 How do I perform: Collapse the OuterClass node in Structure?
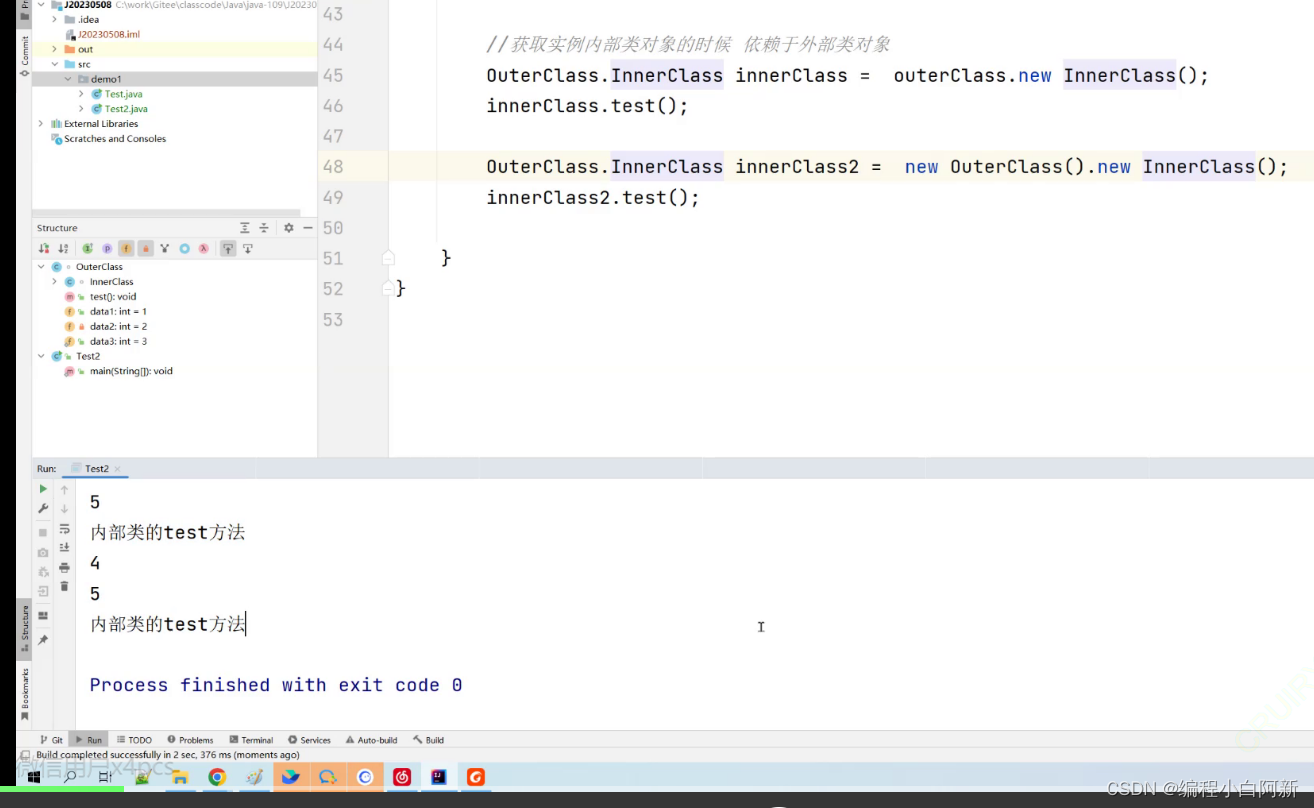pyautogui.click(x=41, y=267)
